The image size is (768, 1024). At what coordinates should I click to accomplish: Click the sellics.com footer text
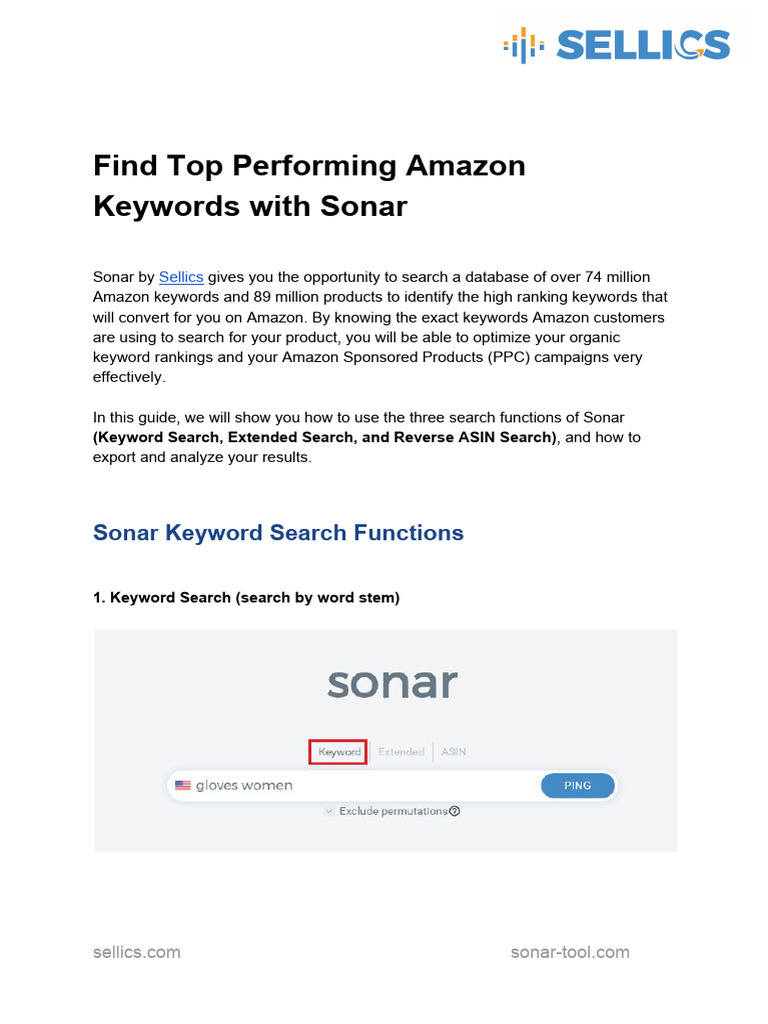pyautogui.click(x=137, y=952)
